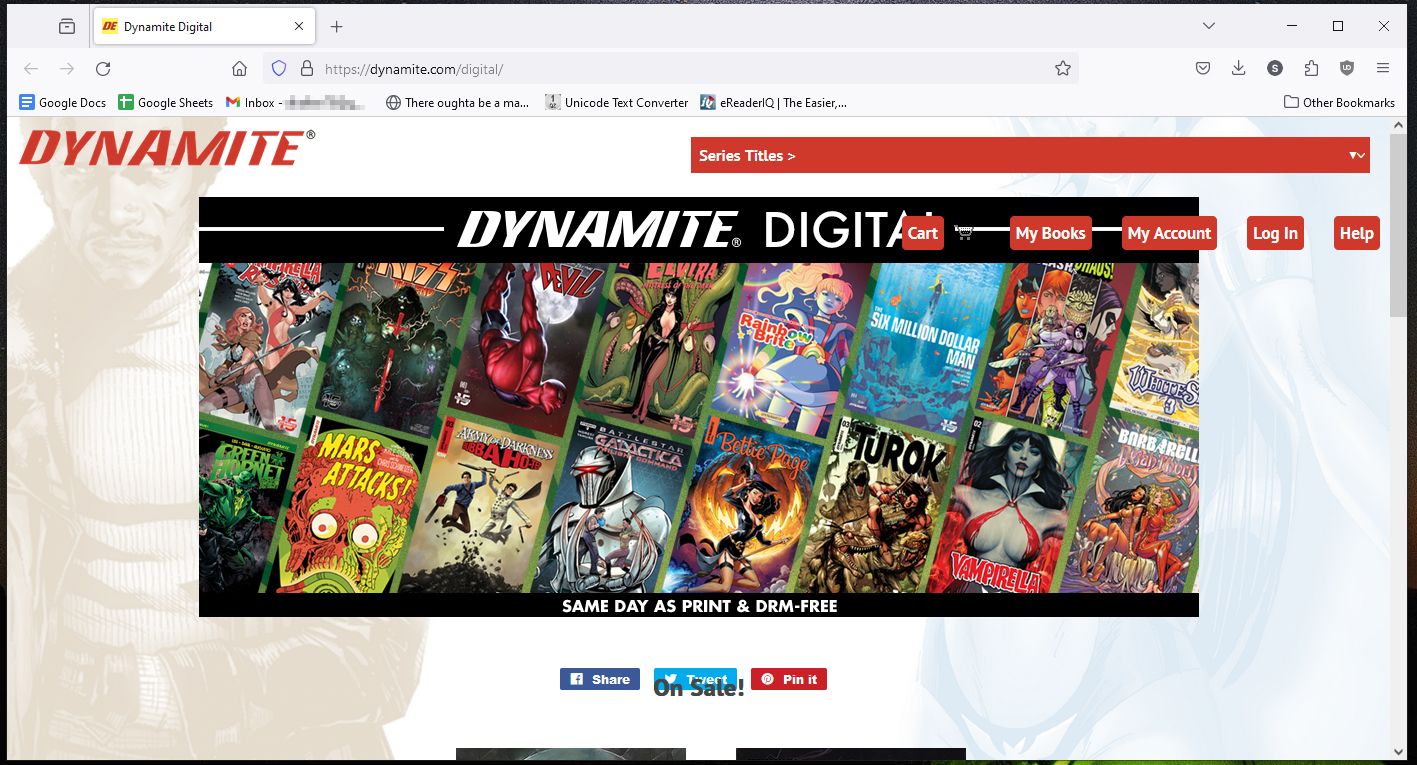1417x765 pixels.
Task: Click the browser Back arrow
Action: tap(31, 68)
